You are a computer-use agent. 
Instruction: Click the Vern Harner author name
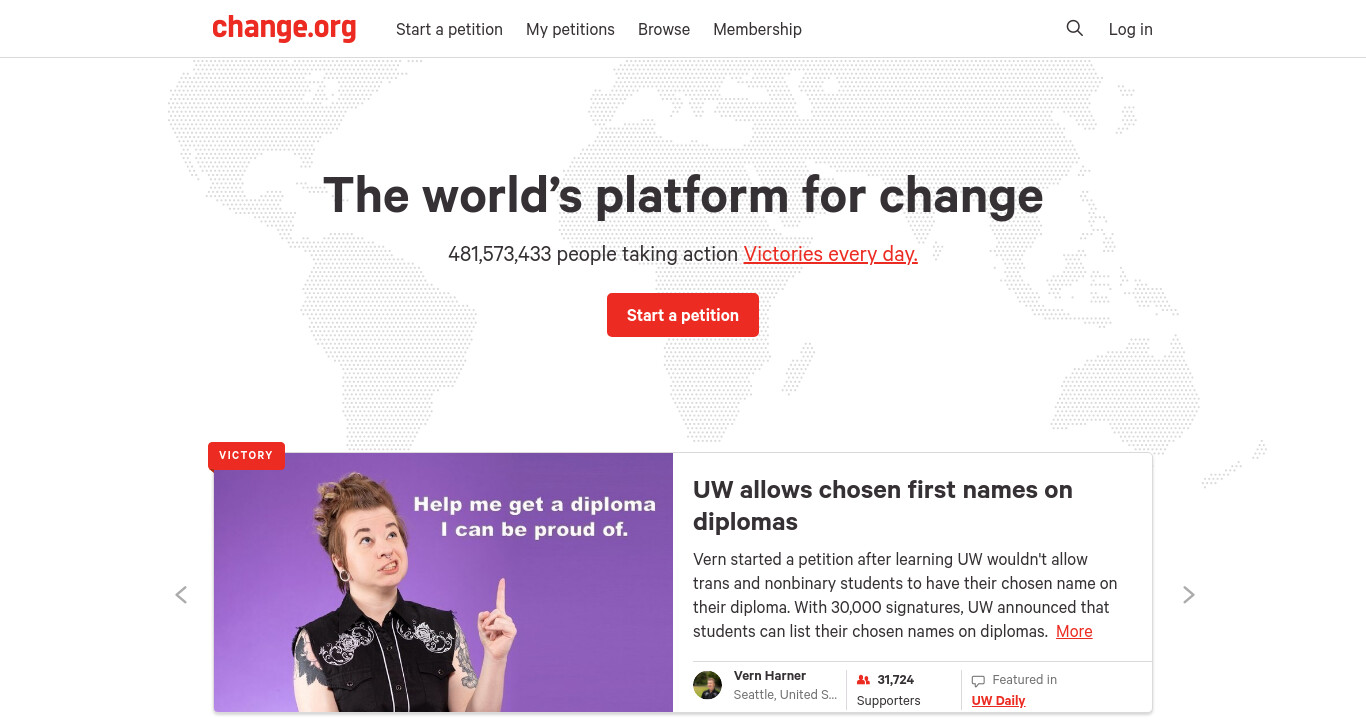pos(770,676)
